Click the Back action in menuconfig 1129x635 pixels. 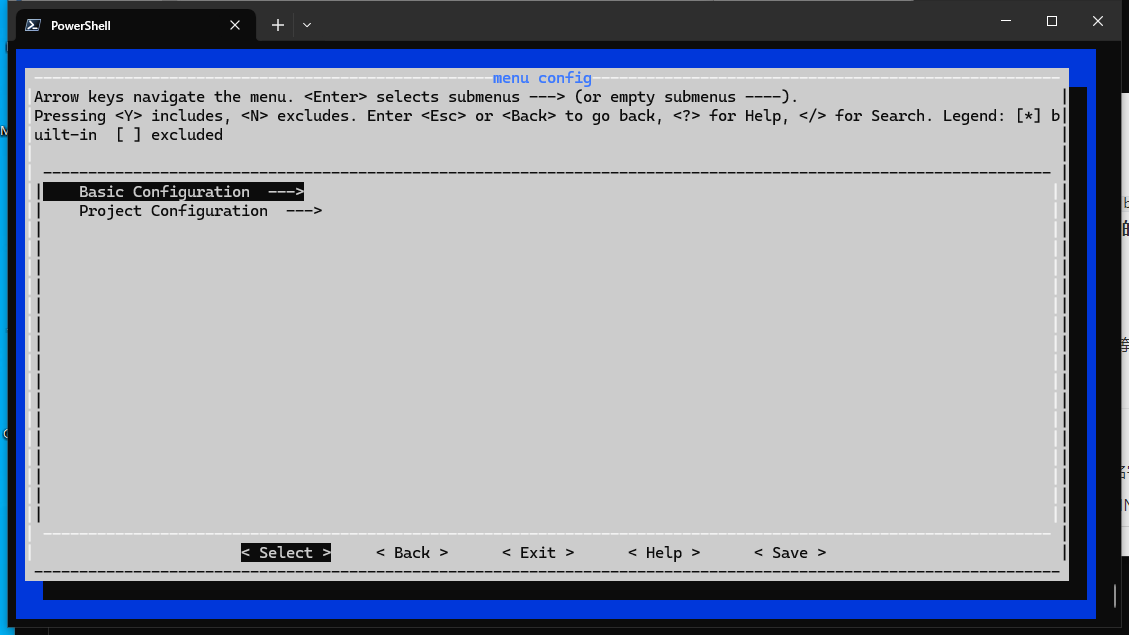[411, 552]
